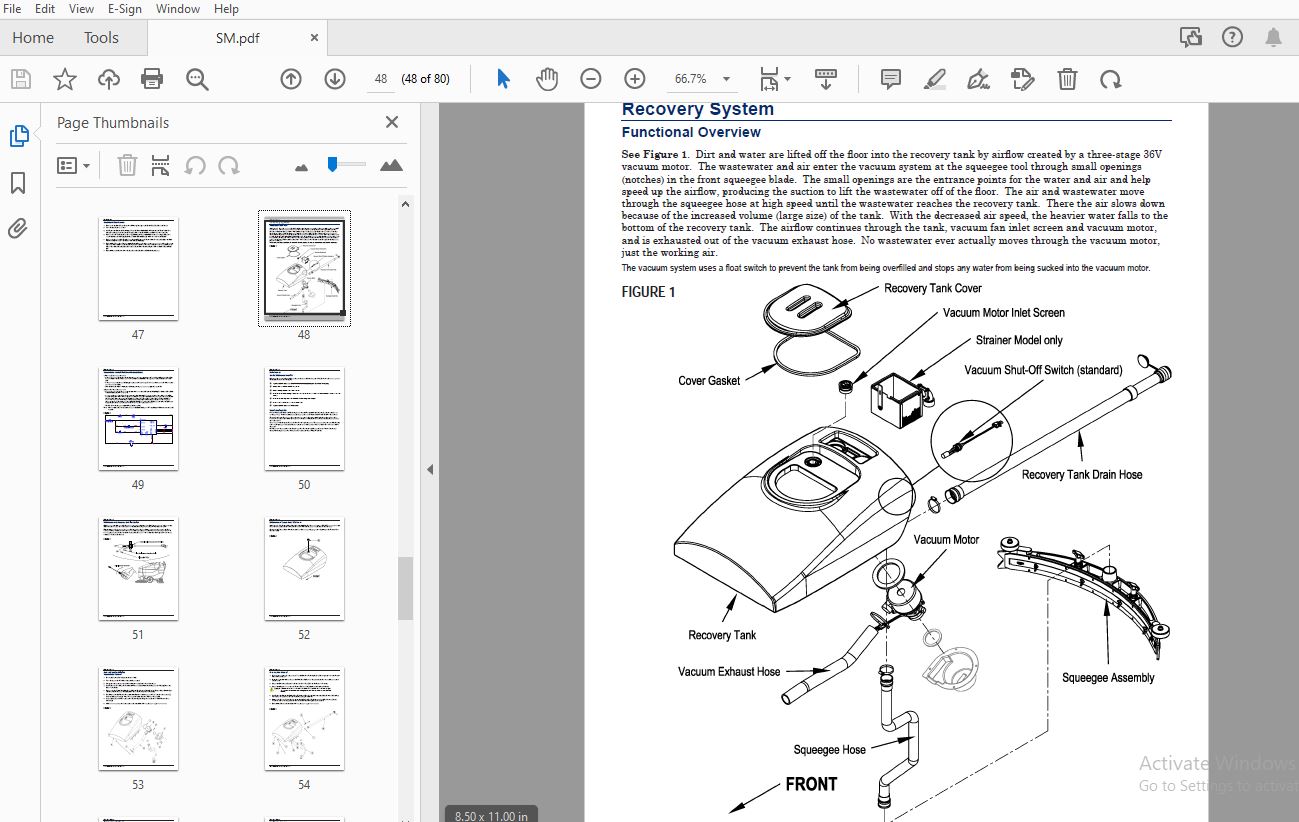Screen dimensions: 1299x822
Task: Open the Sign document tool
Action: (979, 79)
